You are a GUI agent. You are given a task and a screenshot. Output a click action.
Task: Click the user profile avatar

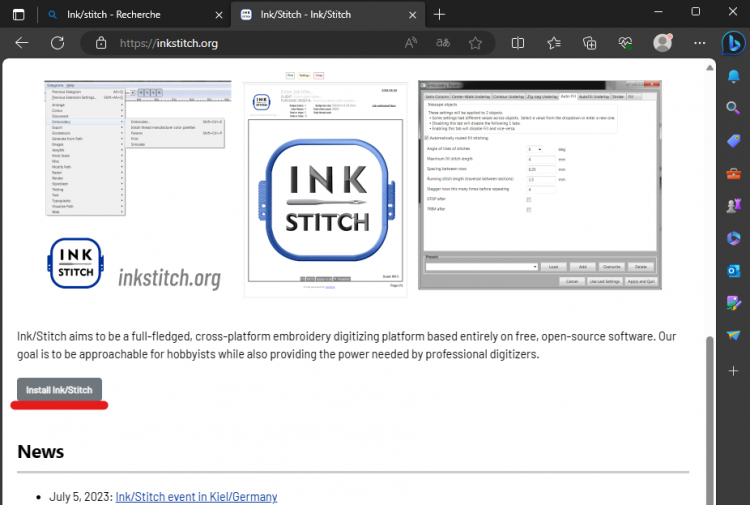tap(662, 43)
